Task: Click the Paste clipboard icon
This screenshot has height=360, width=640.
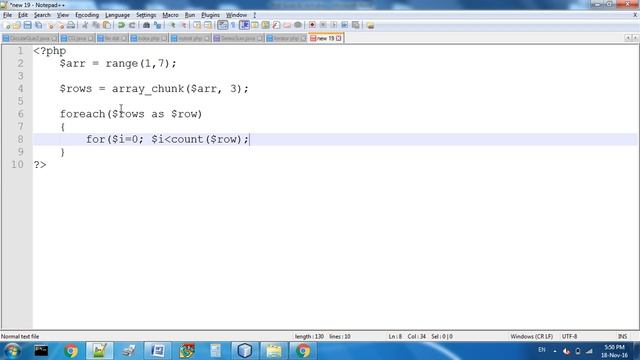Action: [107, 25]
